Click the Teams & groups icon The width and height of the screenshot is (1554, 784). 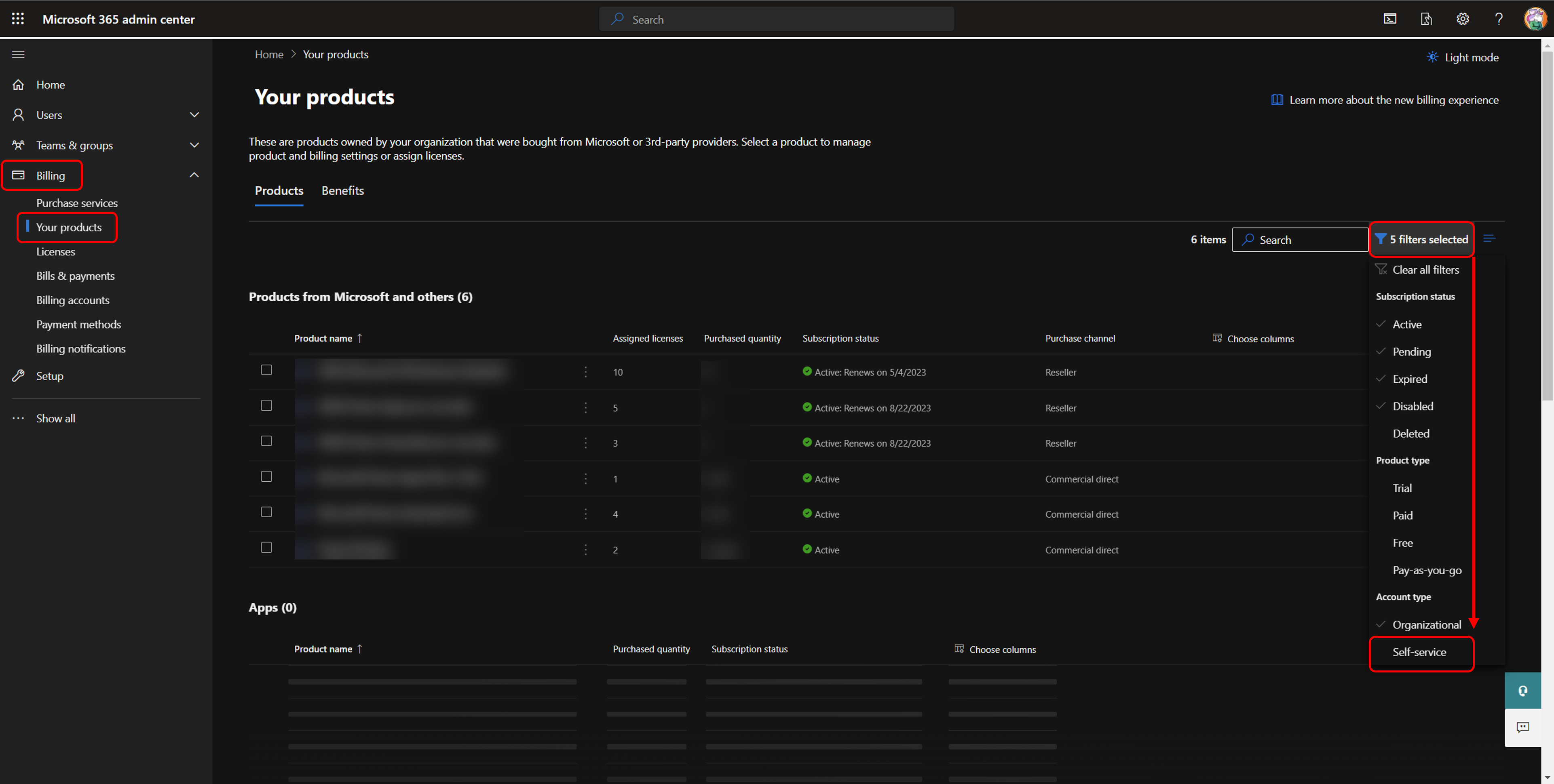[x=19, y=145]
